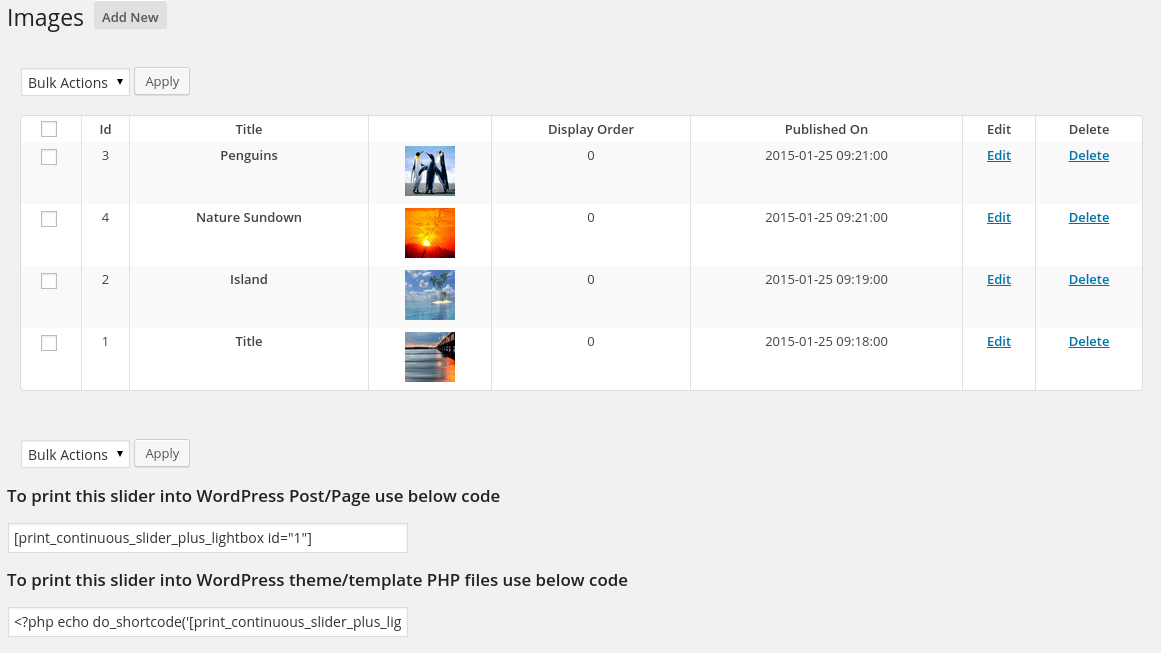
Task: Click the PHP do_shortcode code field
Action: (207, 621)
